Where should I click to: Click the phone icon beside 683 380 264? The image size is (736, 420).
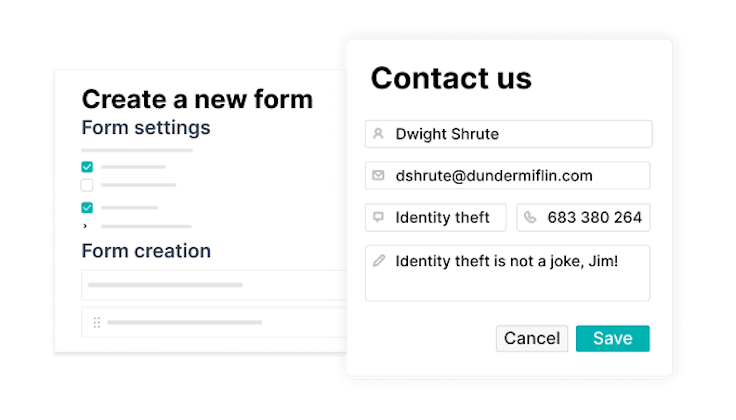(530, 217)
